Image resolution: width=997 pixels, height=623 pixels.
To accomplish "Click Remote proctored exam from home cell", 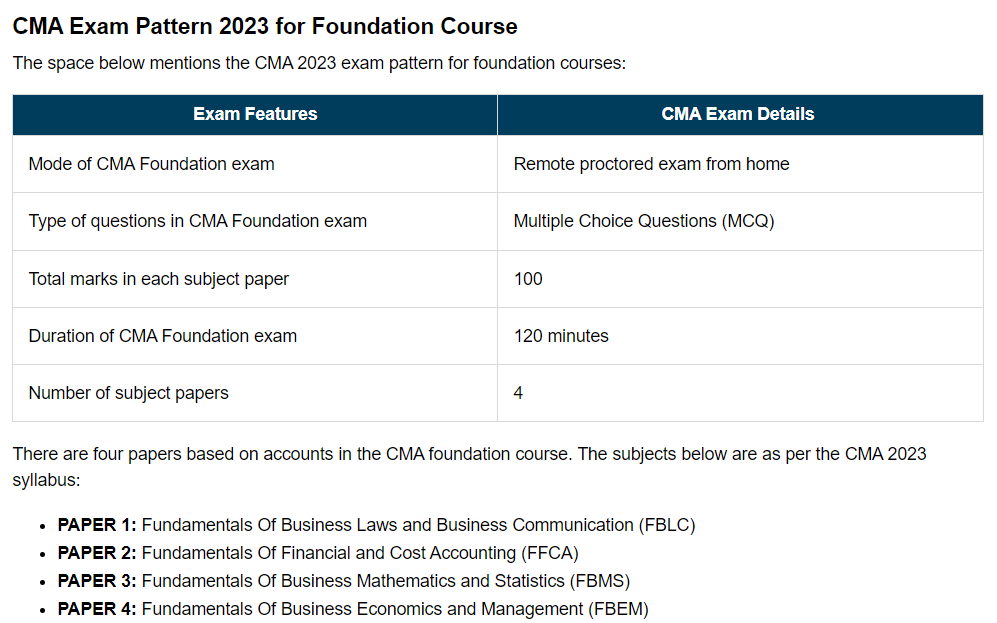I will (651, 164).
